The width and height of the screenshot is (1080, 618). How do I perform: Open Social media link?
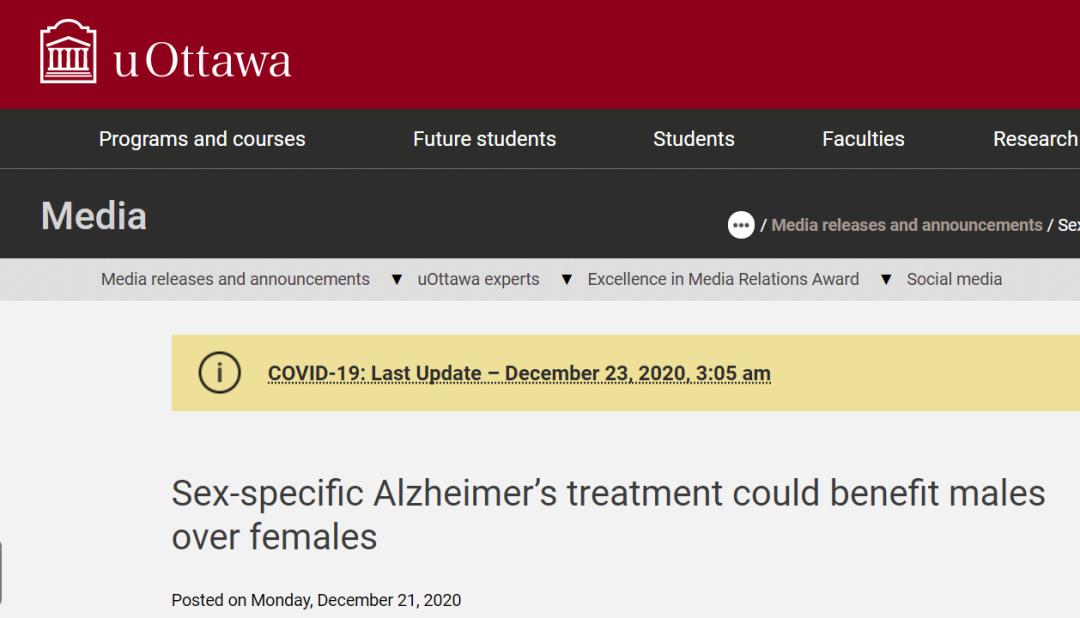(954, 280)
